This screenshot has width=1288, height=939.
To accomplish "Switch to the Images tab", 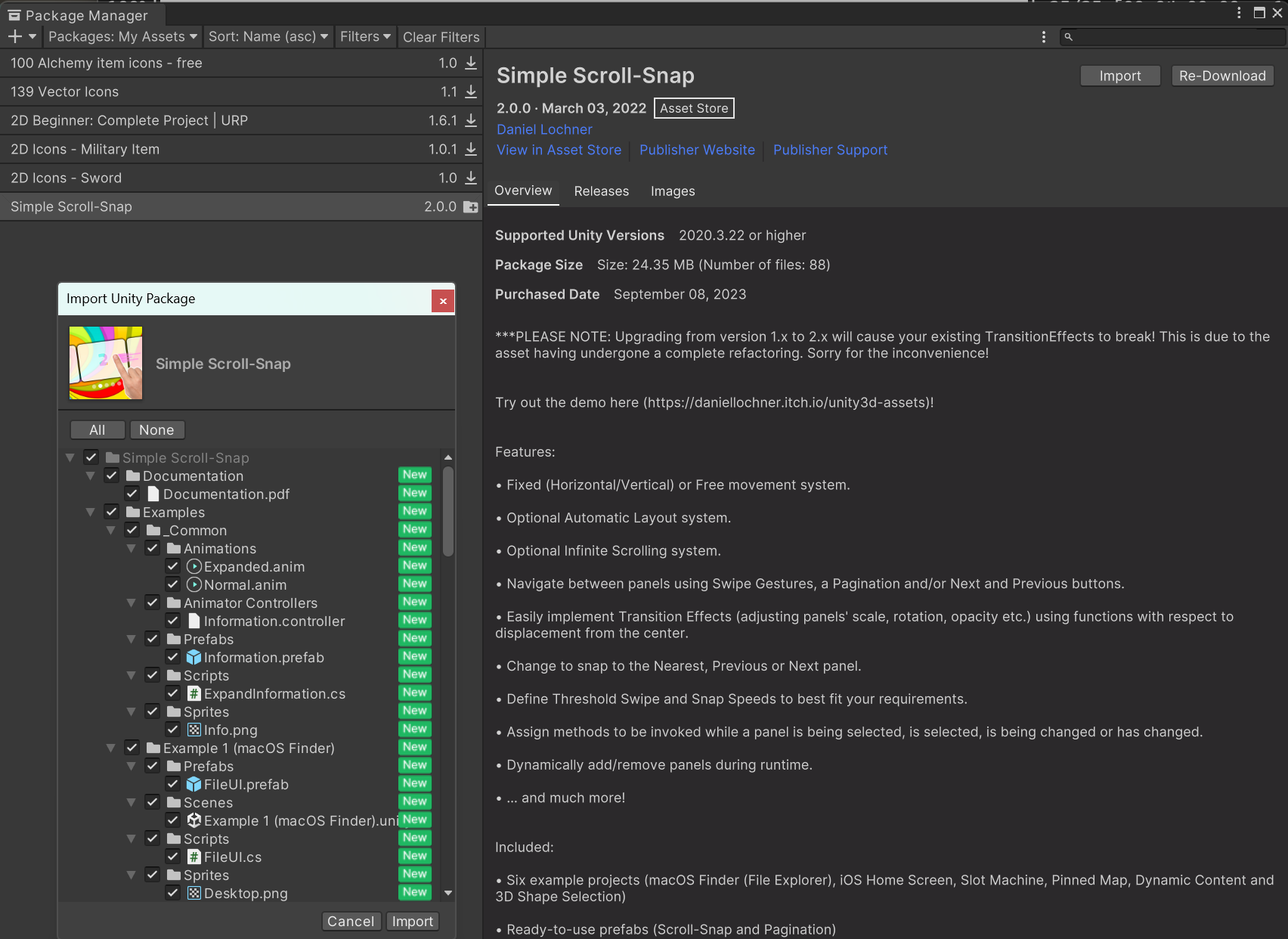I will [x=673, y=191].
